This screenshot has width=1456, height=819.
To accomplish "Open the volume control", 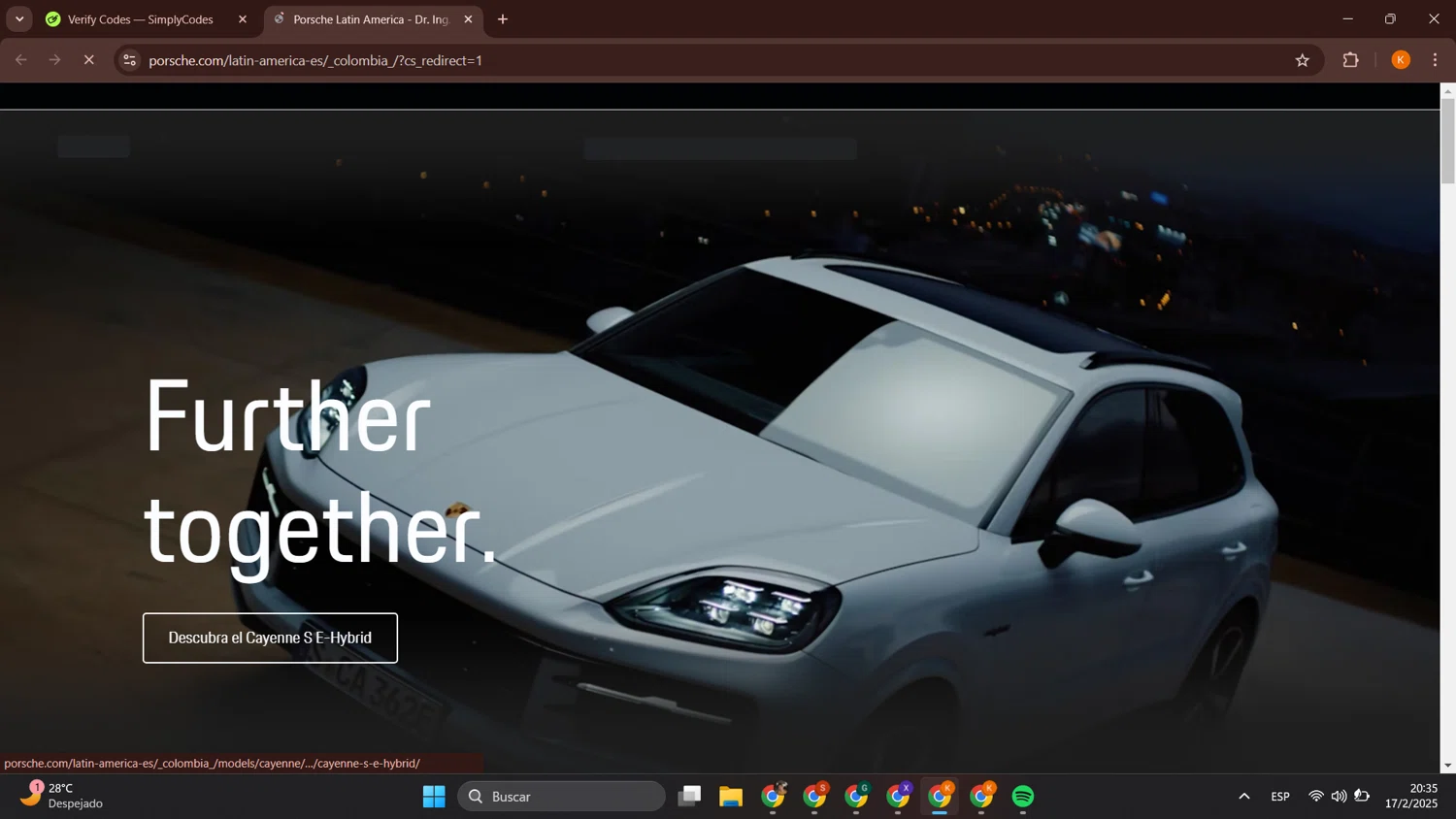I will (x=1339, y=797).
